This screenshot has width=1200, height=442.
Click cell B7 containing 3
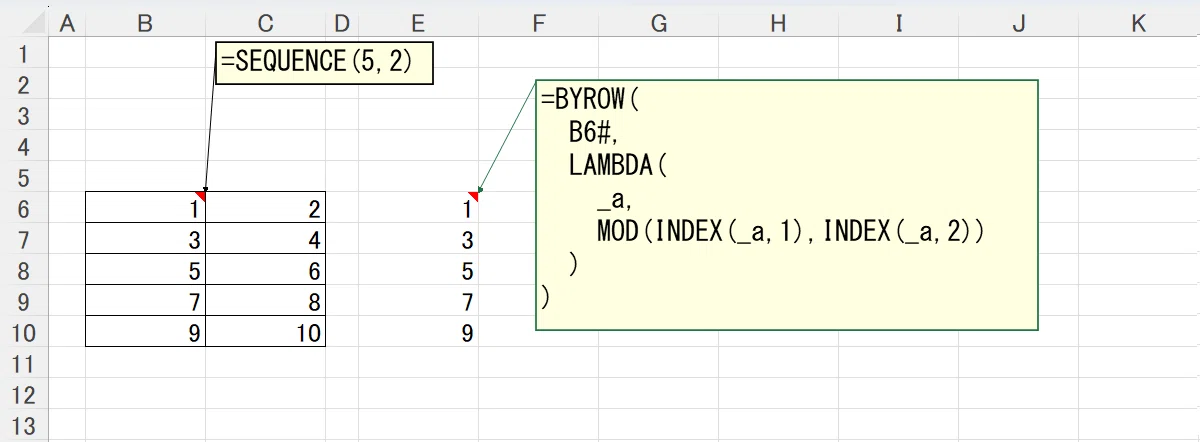pyautogui.click(x=146, y=239)
